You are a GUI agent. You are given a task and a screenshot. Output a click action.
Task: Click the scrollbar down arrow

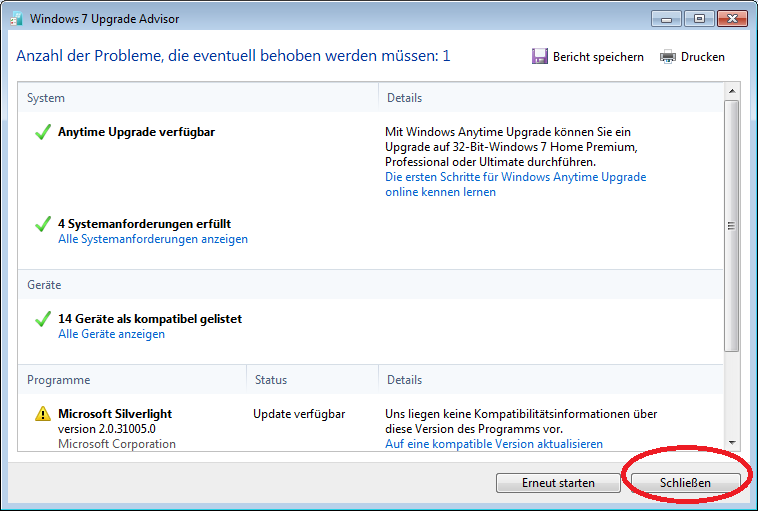pos(732,442)
